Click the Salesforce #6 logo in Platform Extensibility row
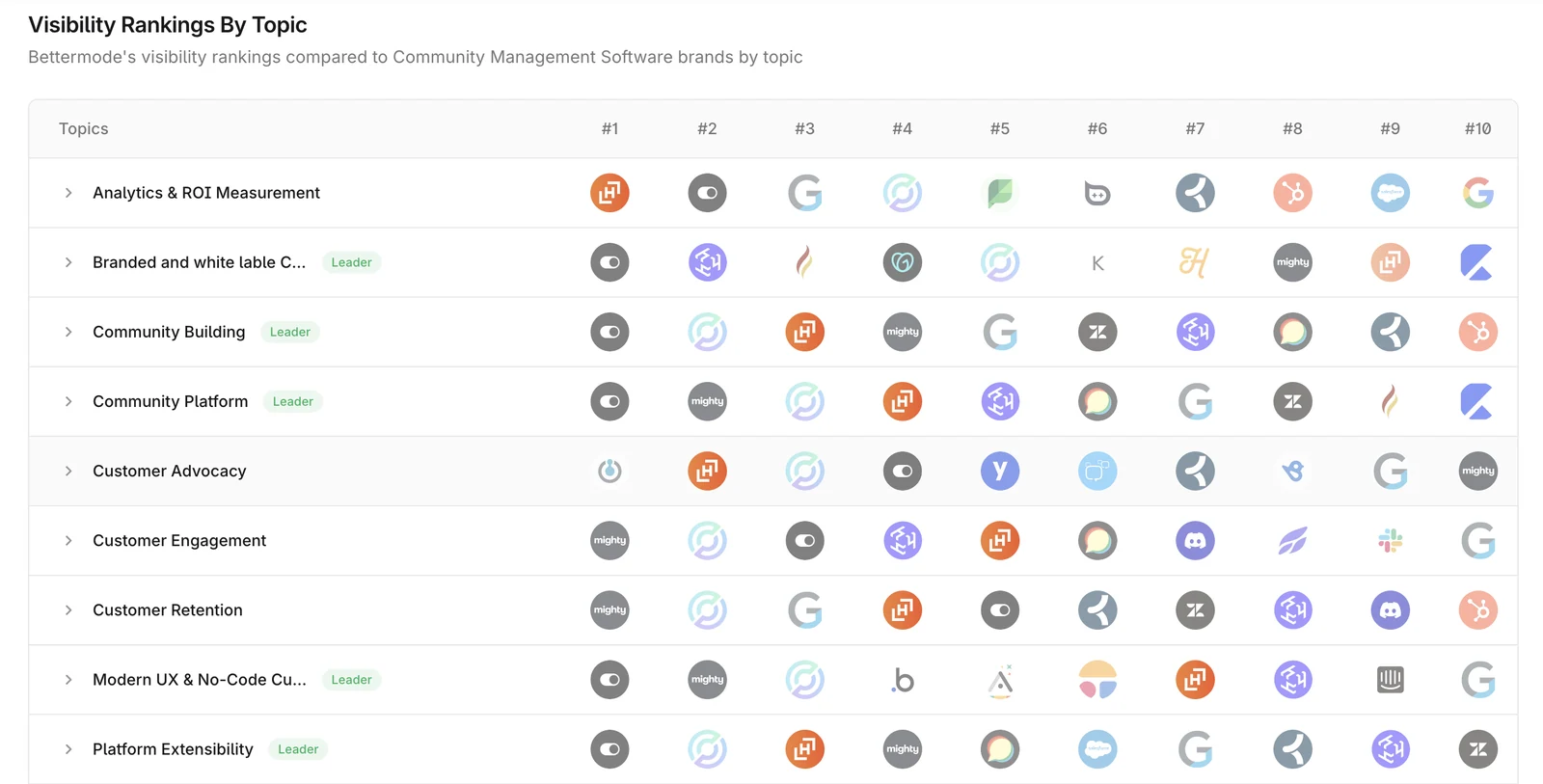1543x784 pixels. pos(1097,749)
